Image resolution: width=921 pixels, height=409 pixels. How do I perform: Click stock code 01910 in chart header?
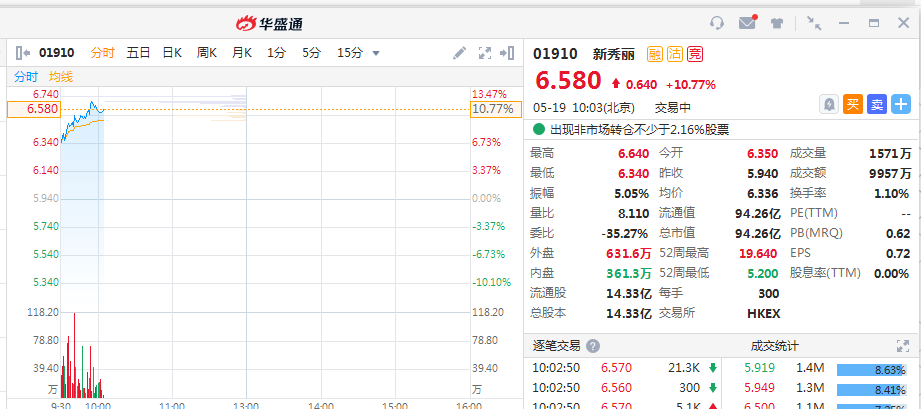pos(57,53)
